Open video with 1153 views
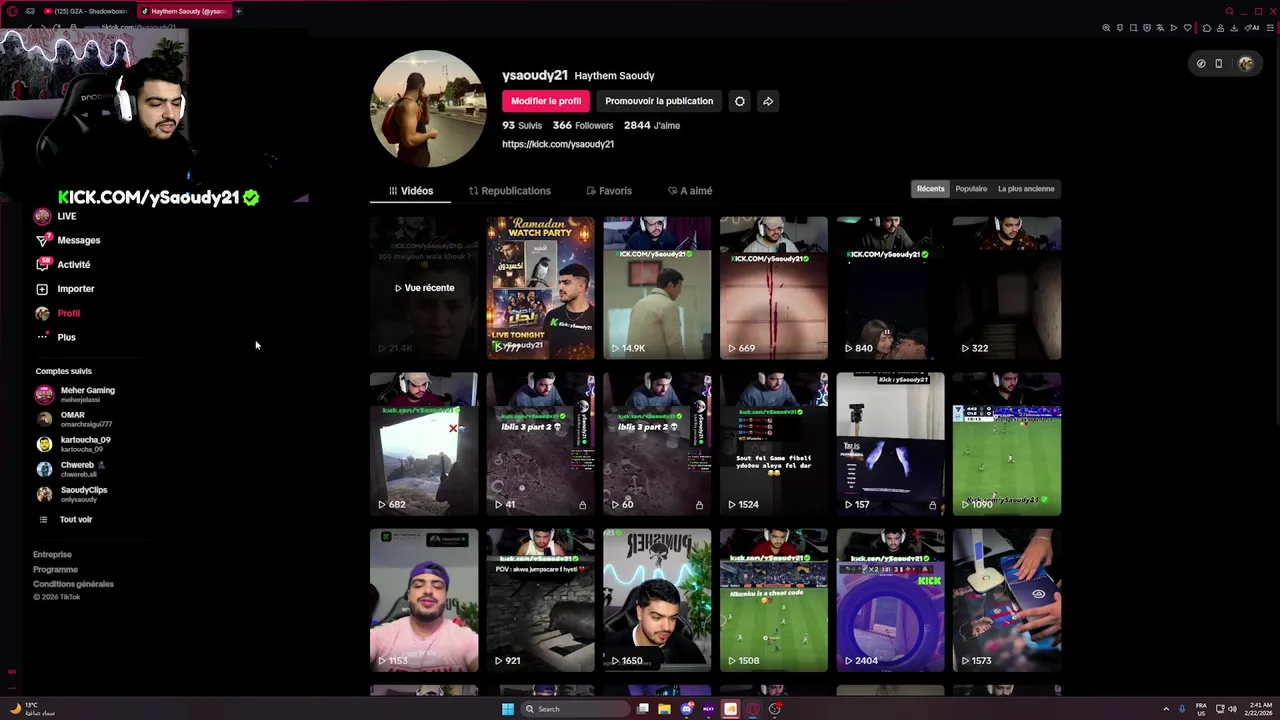This screenshot has width=1280, height=720. tap(424, 600)
